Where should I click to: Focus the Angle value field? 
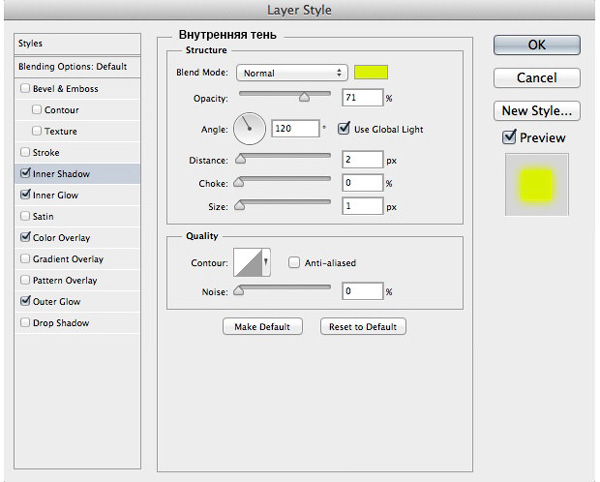click(x=295, y=128)
